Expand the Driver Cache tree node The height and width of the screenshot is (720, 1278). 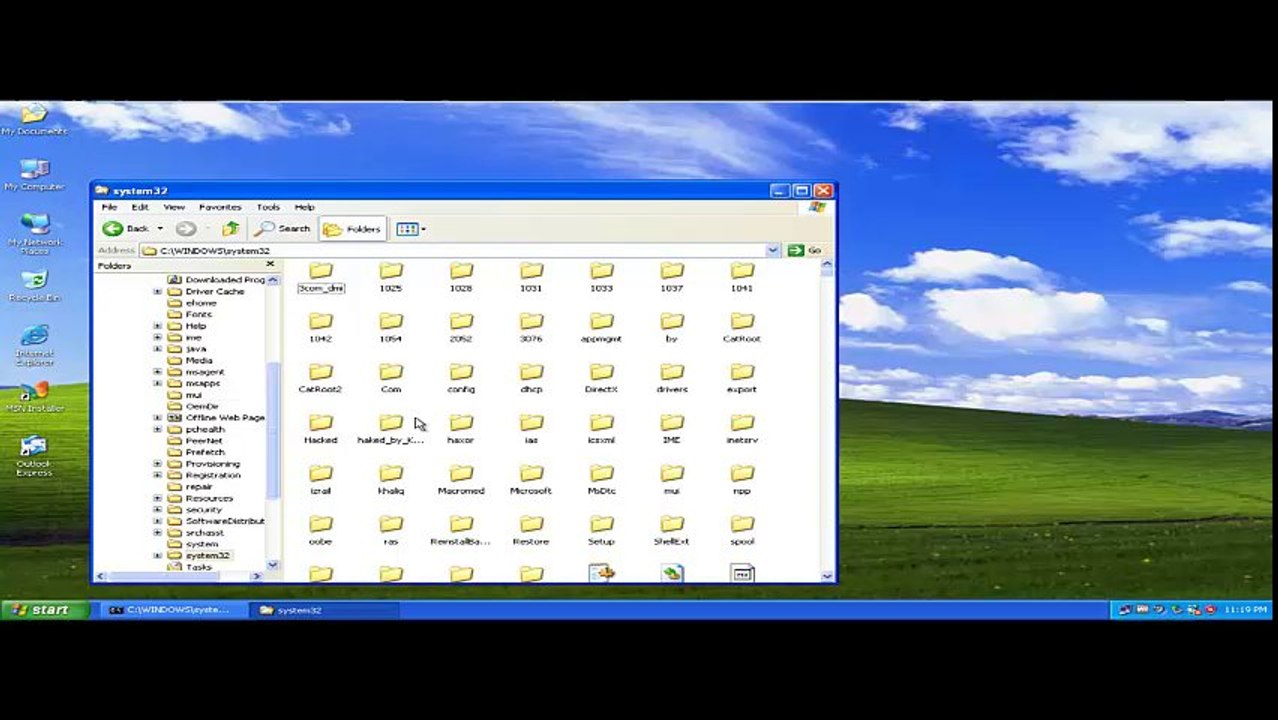click(157, 291)
